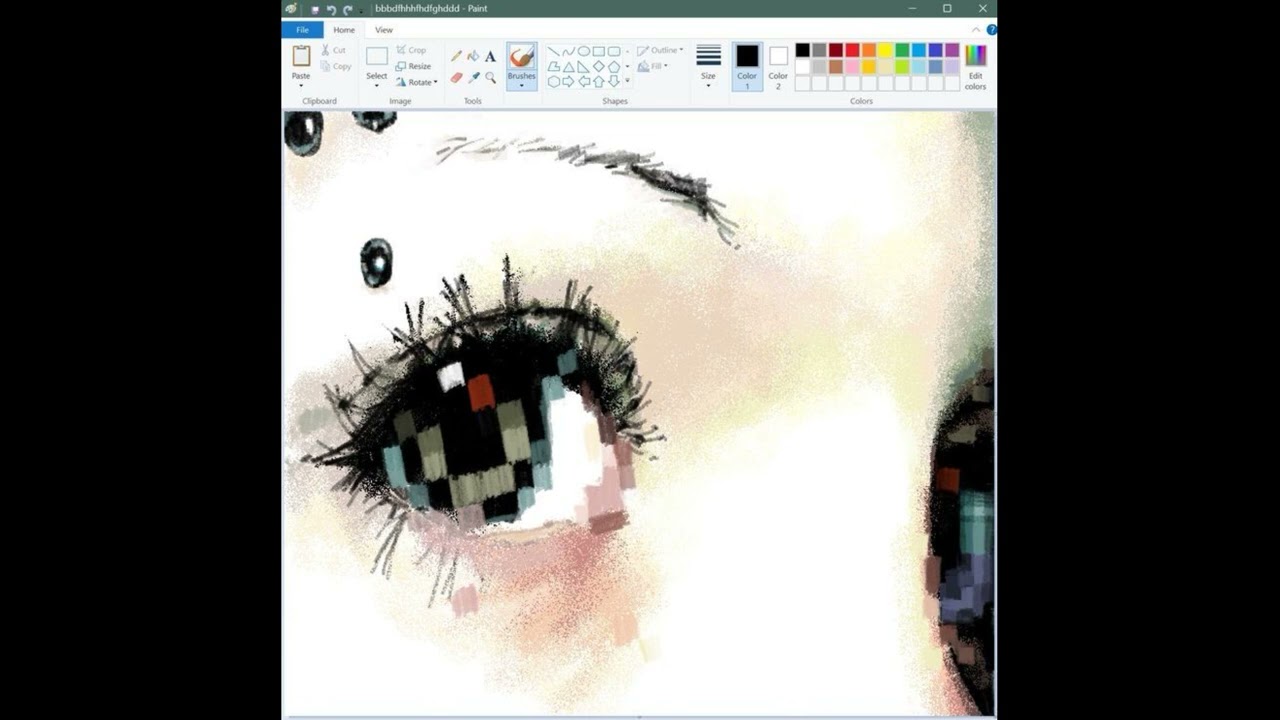This screenshot has width=1280, height=720.
Task: Select the Fill with color bucket tool
Action: 473,56
